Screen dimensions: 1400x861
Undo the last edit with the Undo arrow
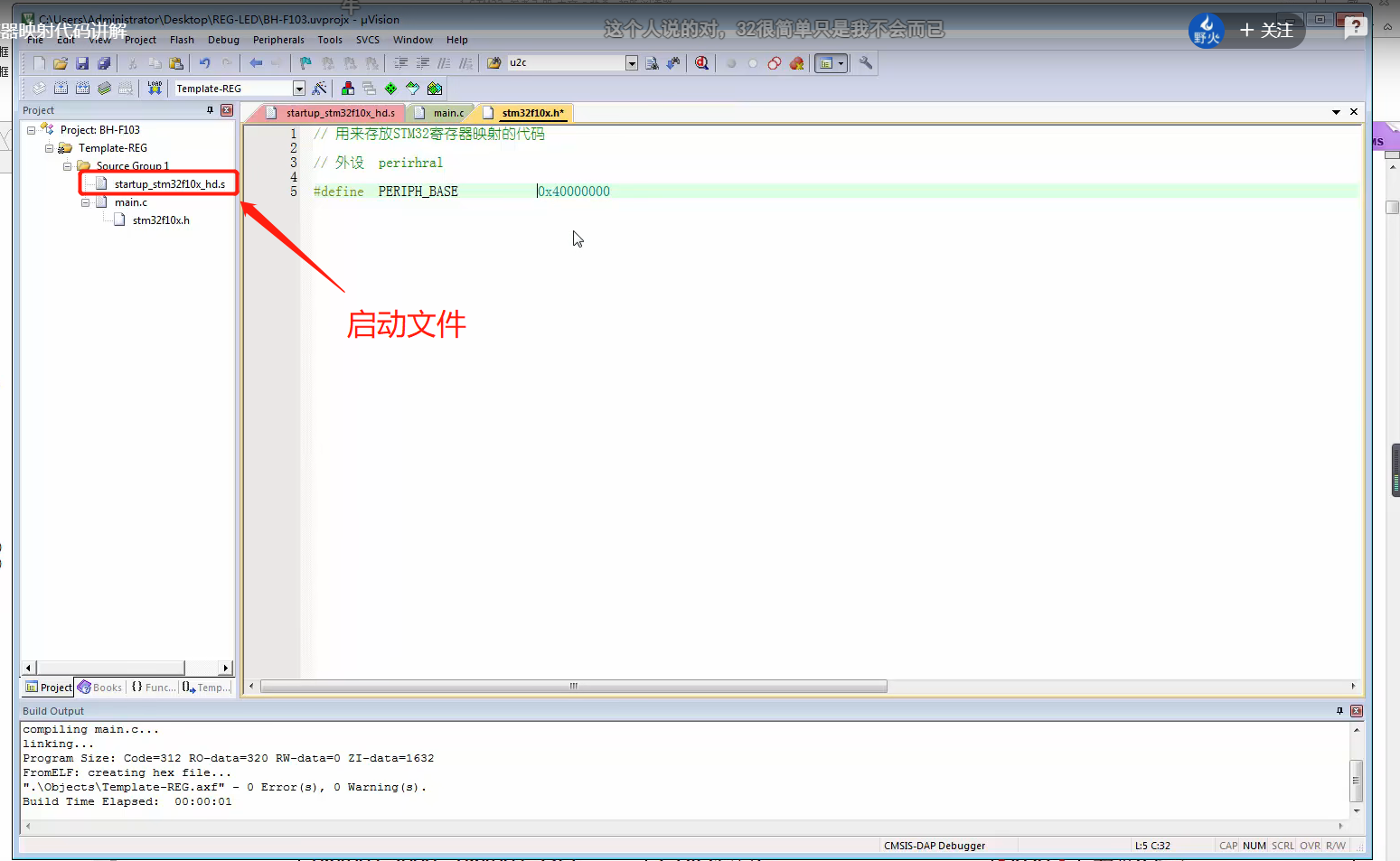click(205, 63)
